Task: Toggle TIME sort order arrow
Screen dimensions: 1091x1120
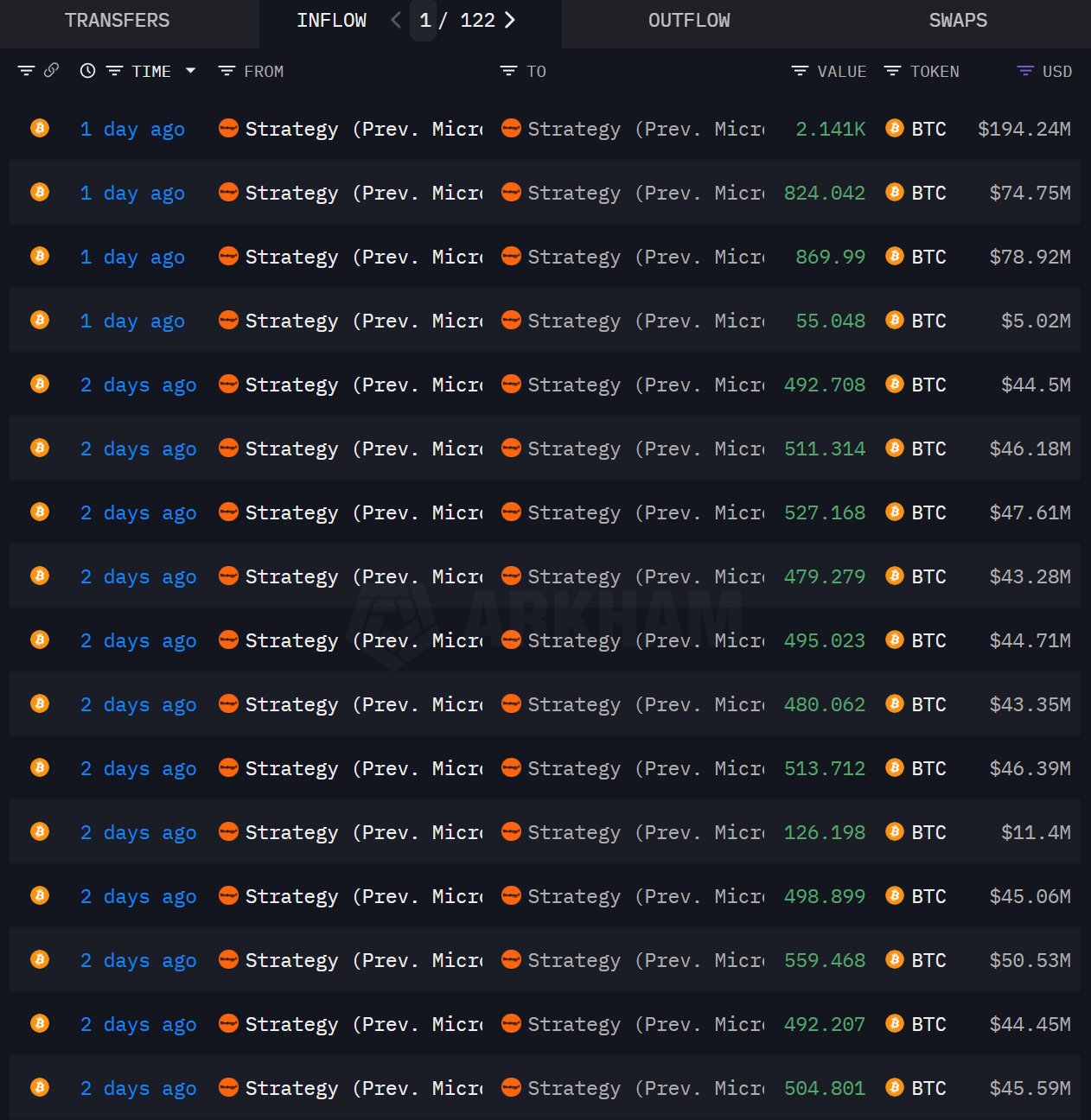Action: [190, 71]
